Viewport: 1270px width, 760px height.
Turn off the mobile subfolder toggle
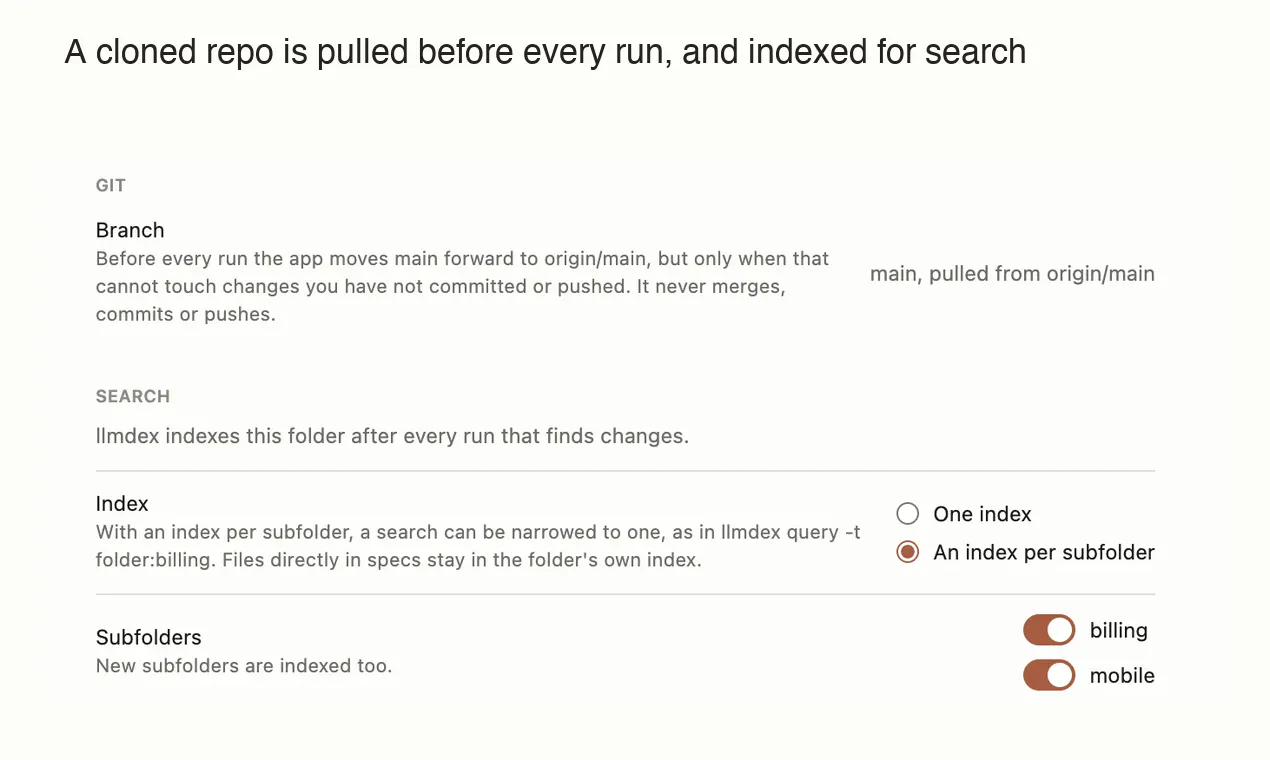coord(1049,675)
